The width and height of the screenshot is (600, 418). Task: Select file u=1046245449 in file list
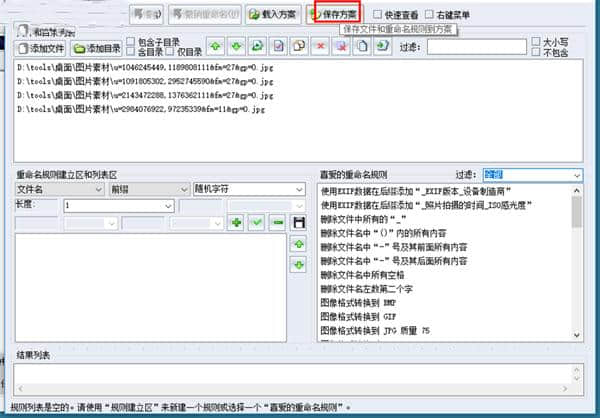coord(145,67)
